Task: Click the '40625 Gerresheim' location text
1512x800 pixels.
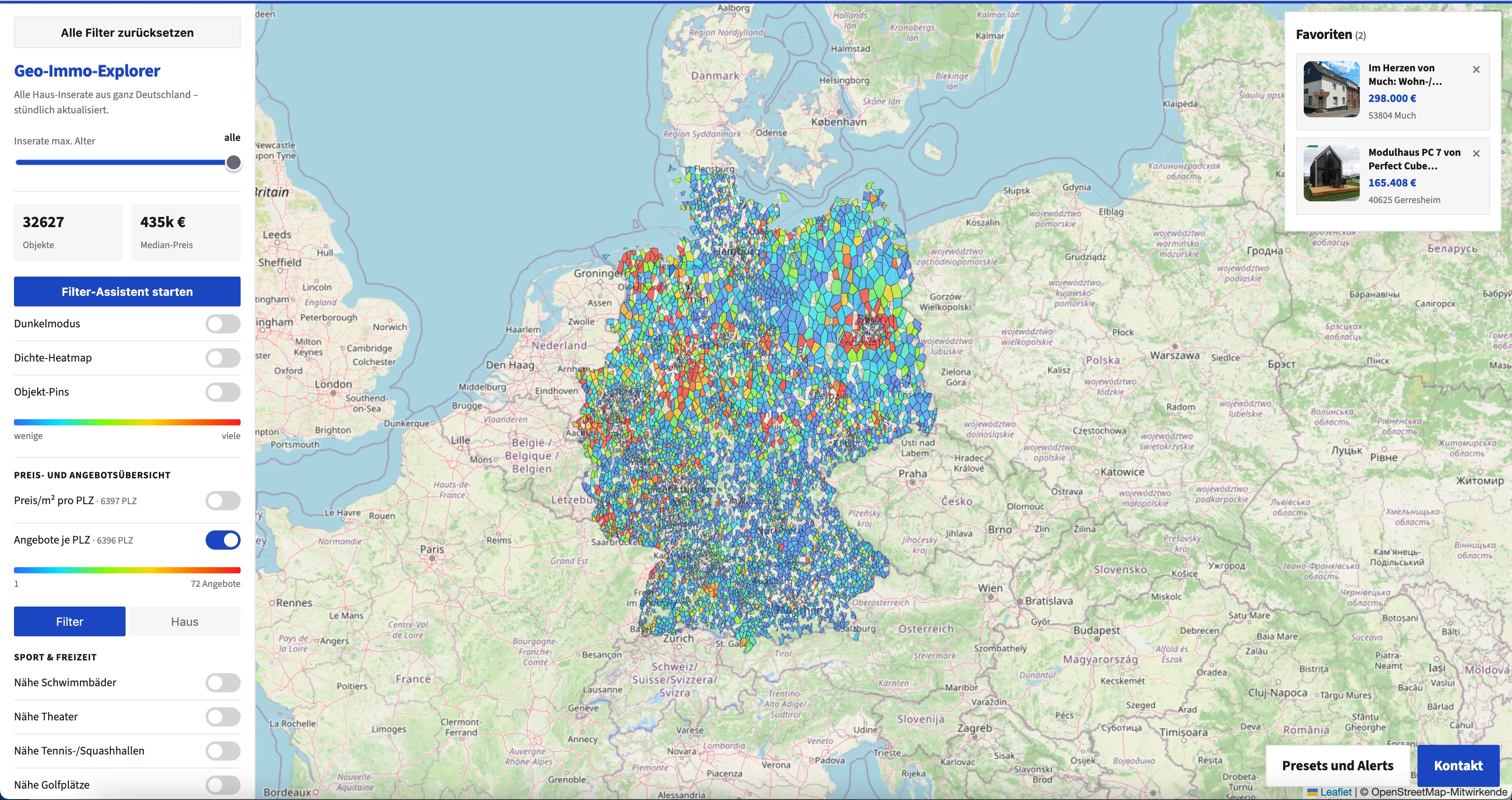Action: [1404, 200]
